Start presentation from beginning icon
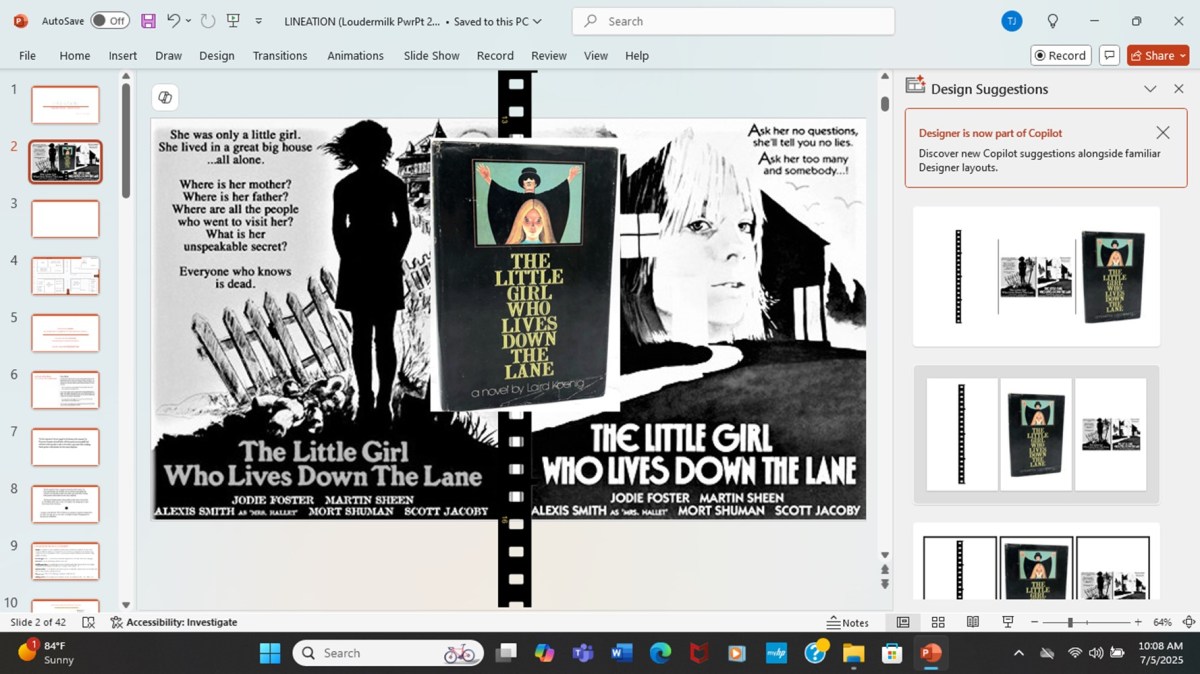The height and width of the screenshot is (674, 1200). 234,21
